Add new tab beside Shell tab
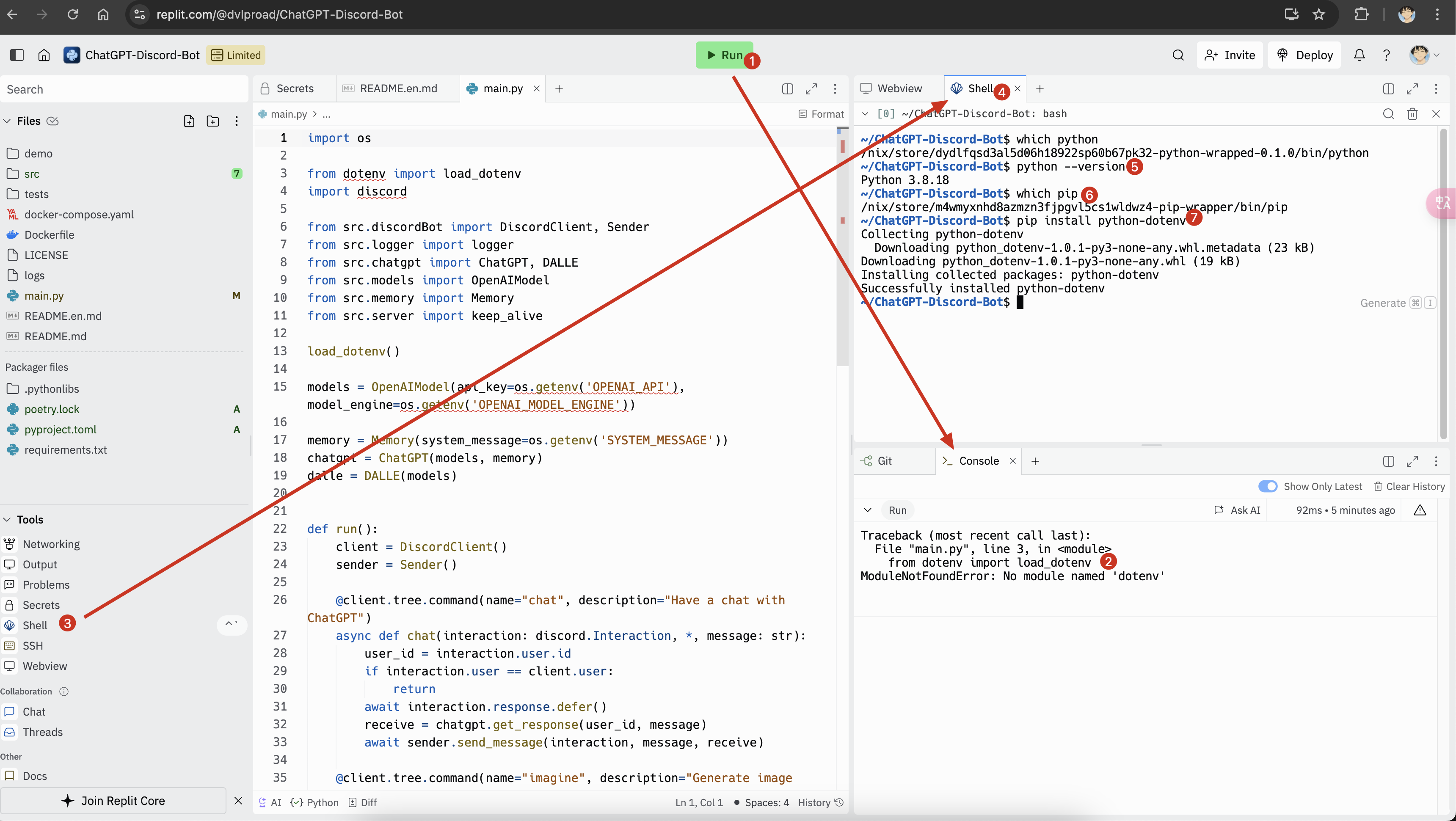The height and width of the screenshot is (821, 1456). click(x=1040, y=89)
